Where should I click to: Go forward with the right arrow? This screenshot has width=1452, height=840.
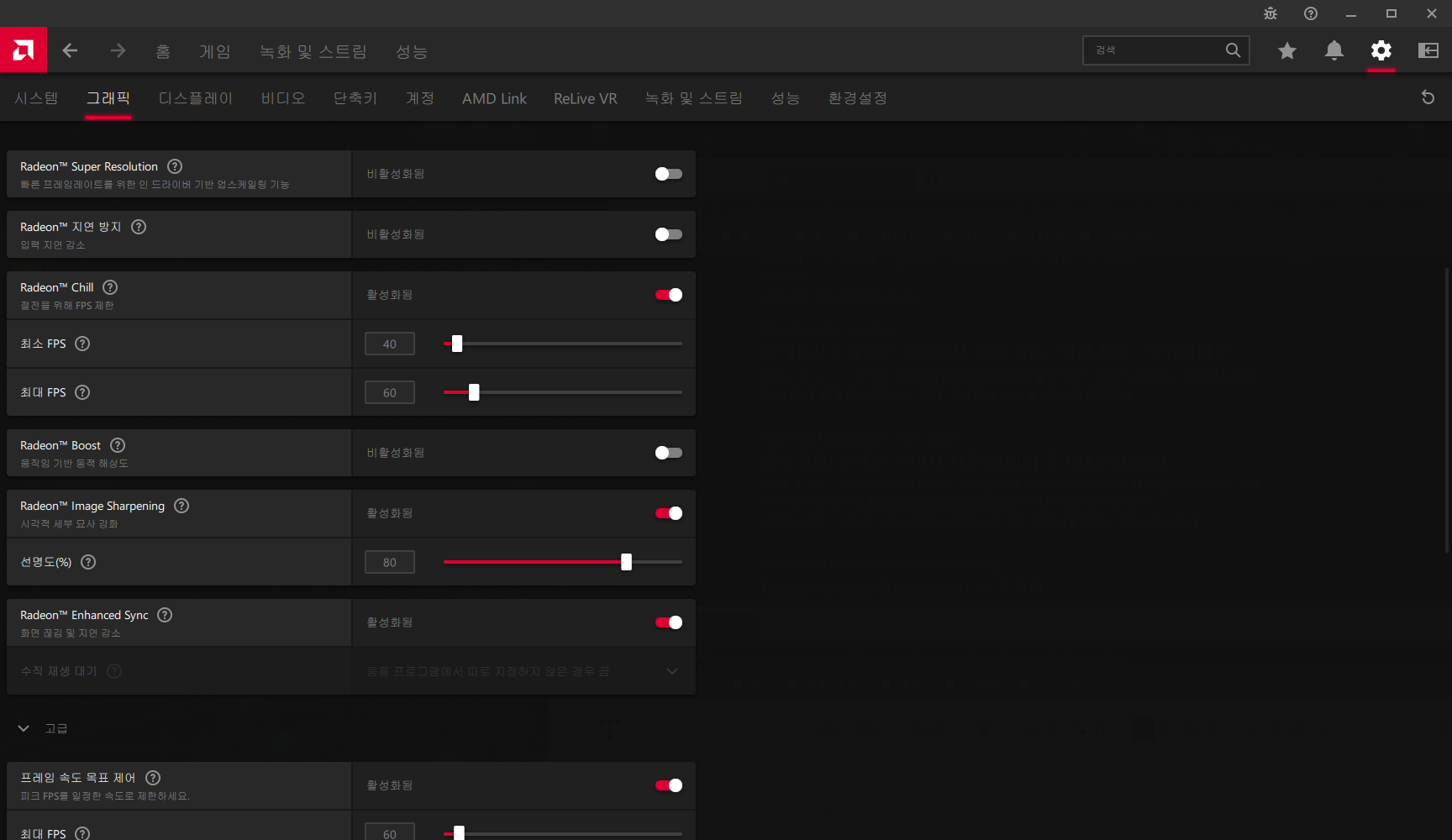pos(118,50)
